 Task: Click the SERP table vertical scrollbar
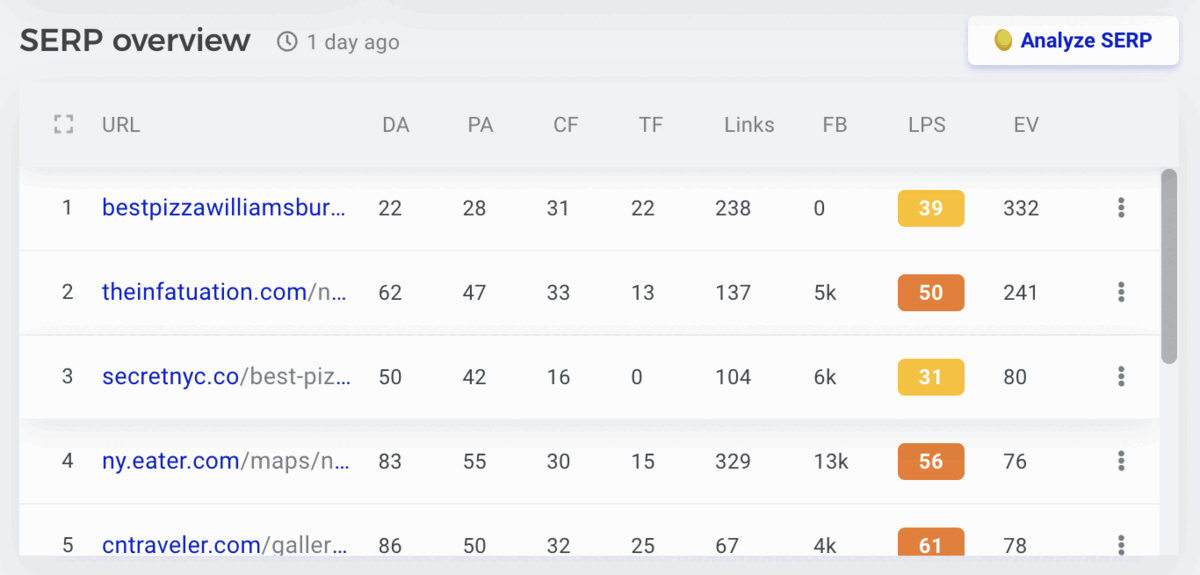tap(1169, 266)
